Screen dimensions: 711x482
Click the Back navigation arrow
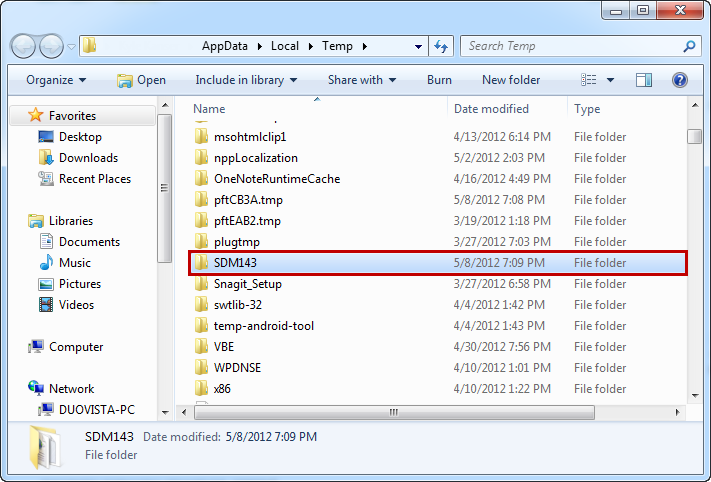tap(23, 46)
